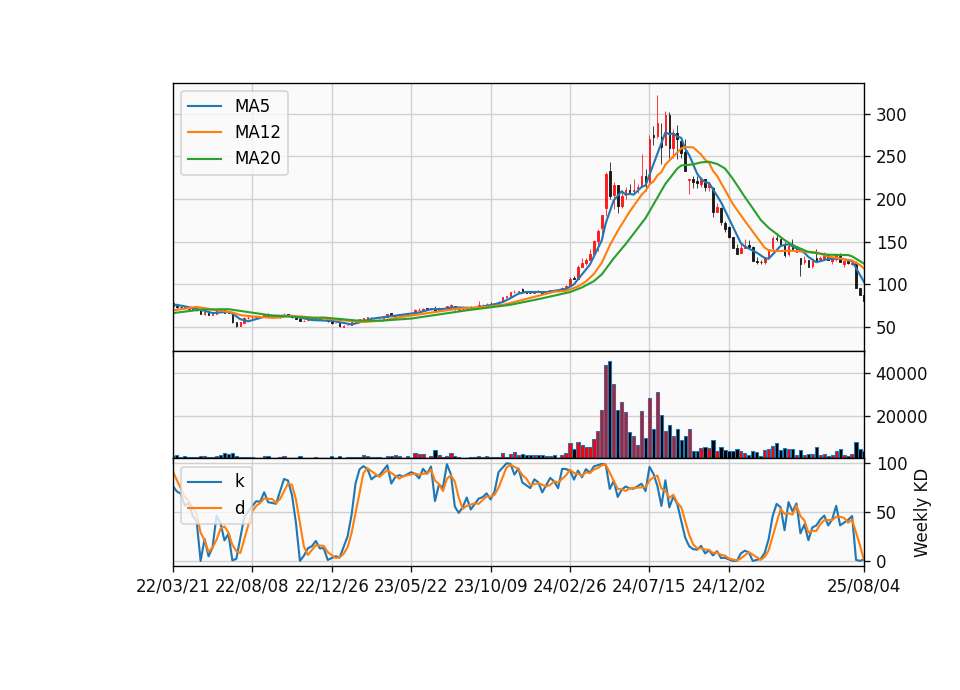Click the orange MA12 legend line sample
Image resolution: width=960 pixels, height=690 pixels.
(x=204, y=132)
